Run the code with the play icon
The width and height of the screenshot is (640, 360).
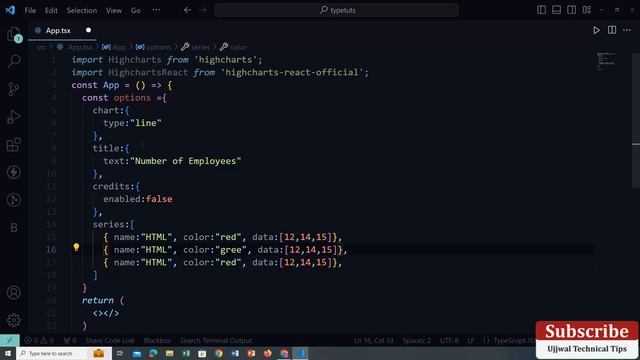[x=596, y=30]
